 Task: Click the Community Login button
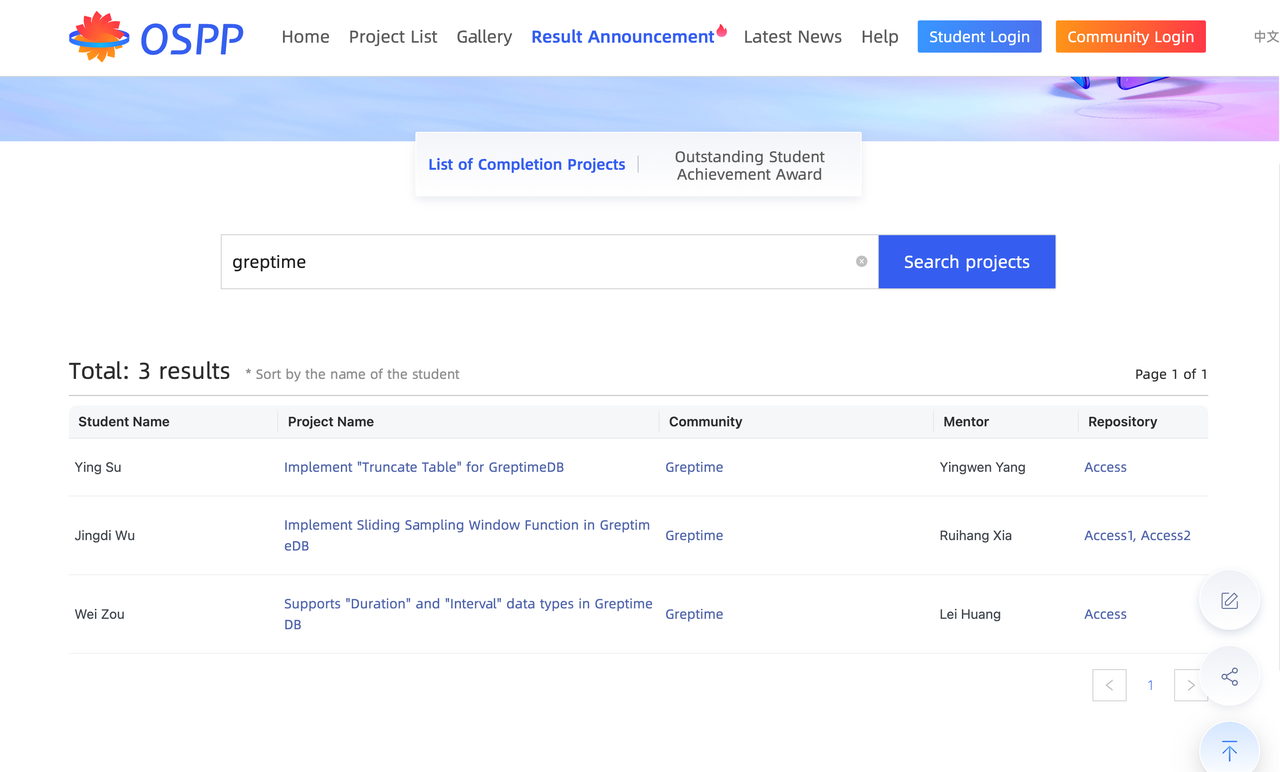[x=1130, y=37]
